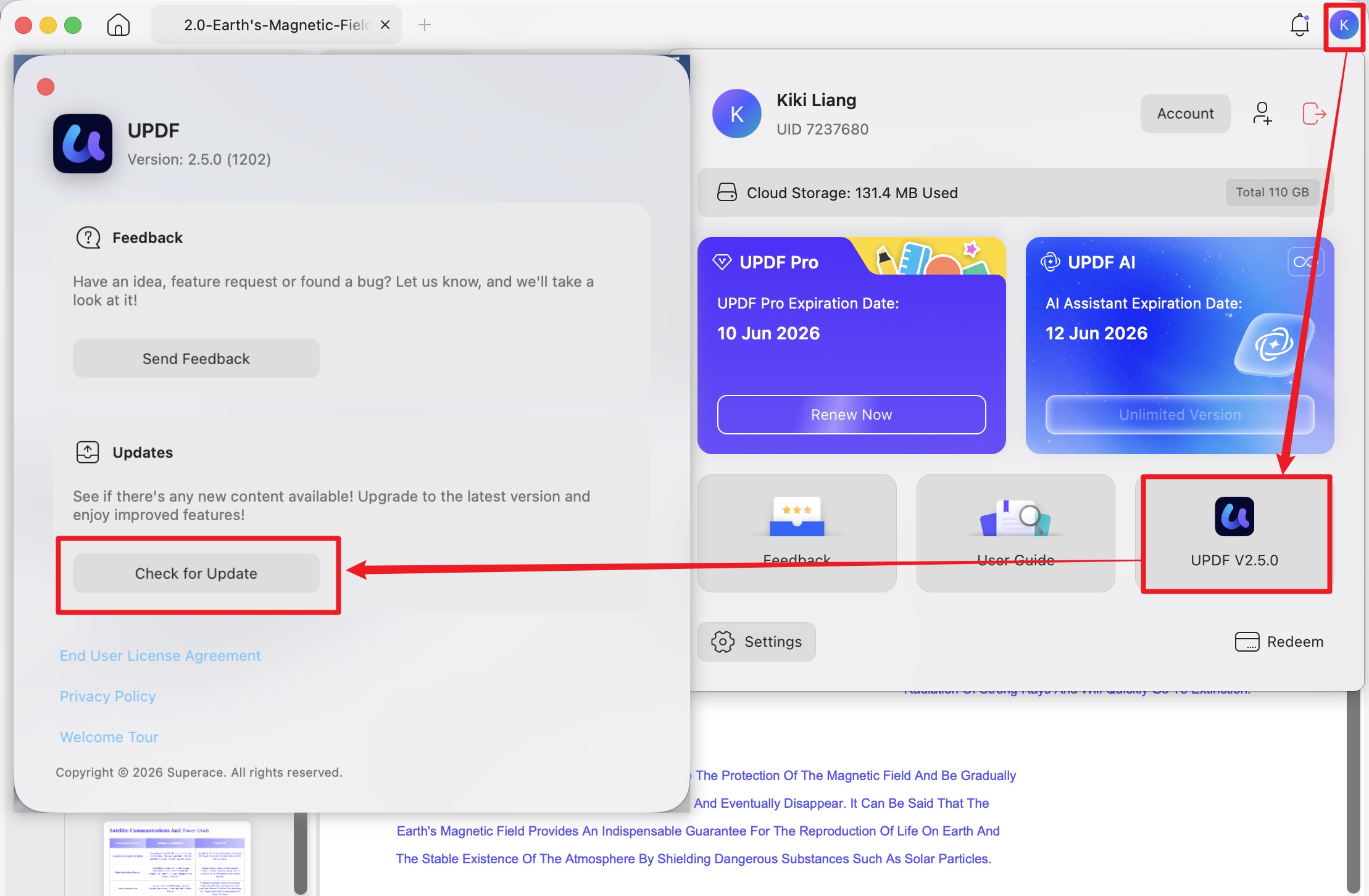Viewport: 1369px width, 896px height.
Task: Click Check for Update button
Action: pos(196,573)
